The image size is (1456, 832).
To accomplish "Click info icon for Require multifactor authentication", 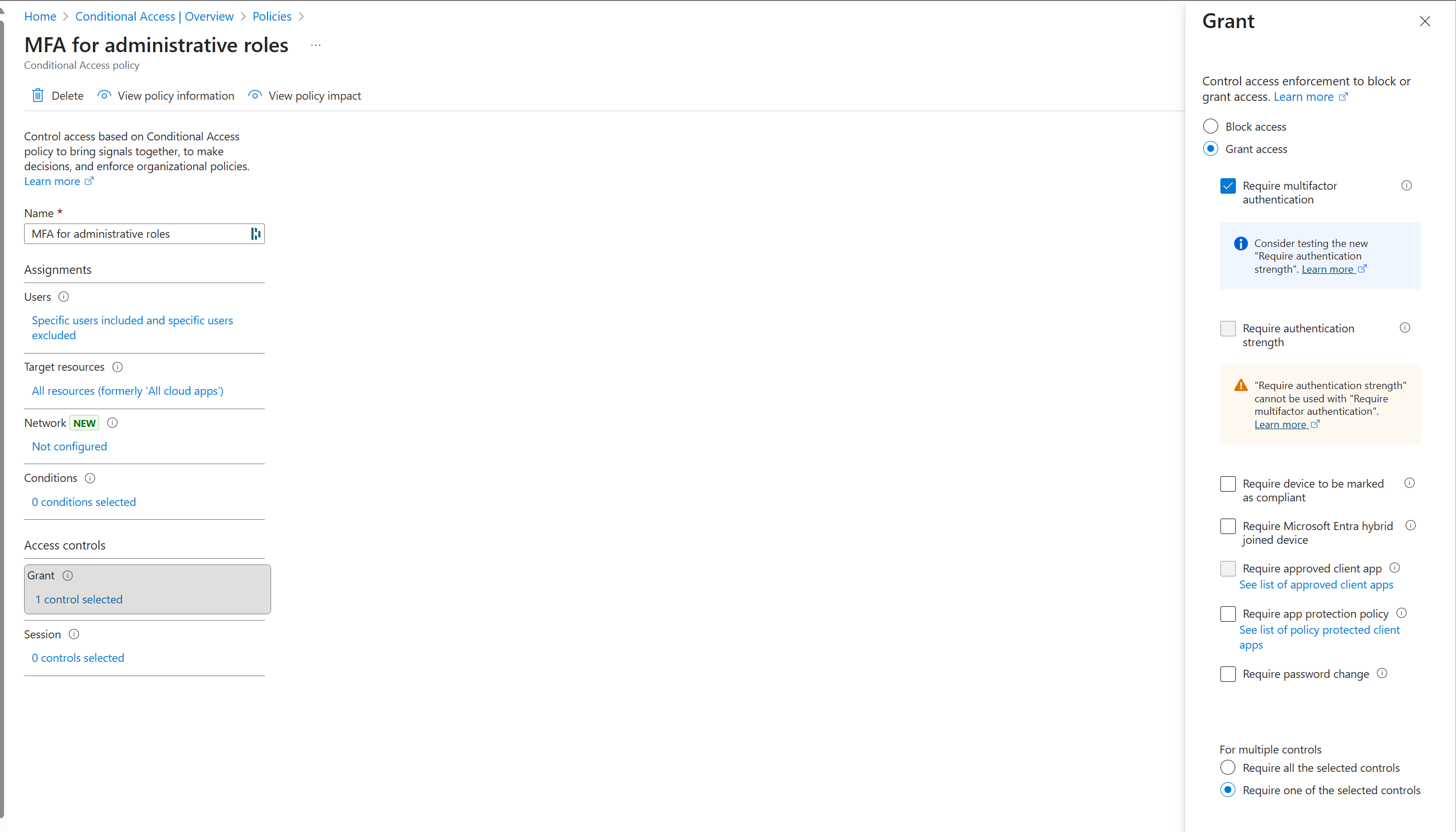I will (x=1406, y=186).
